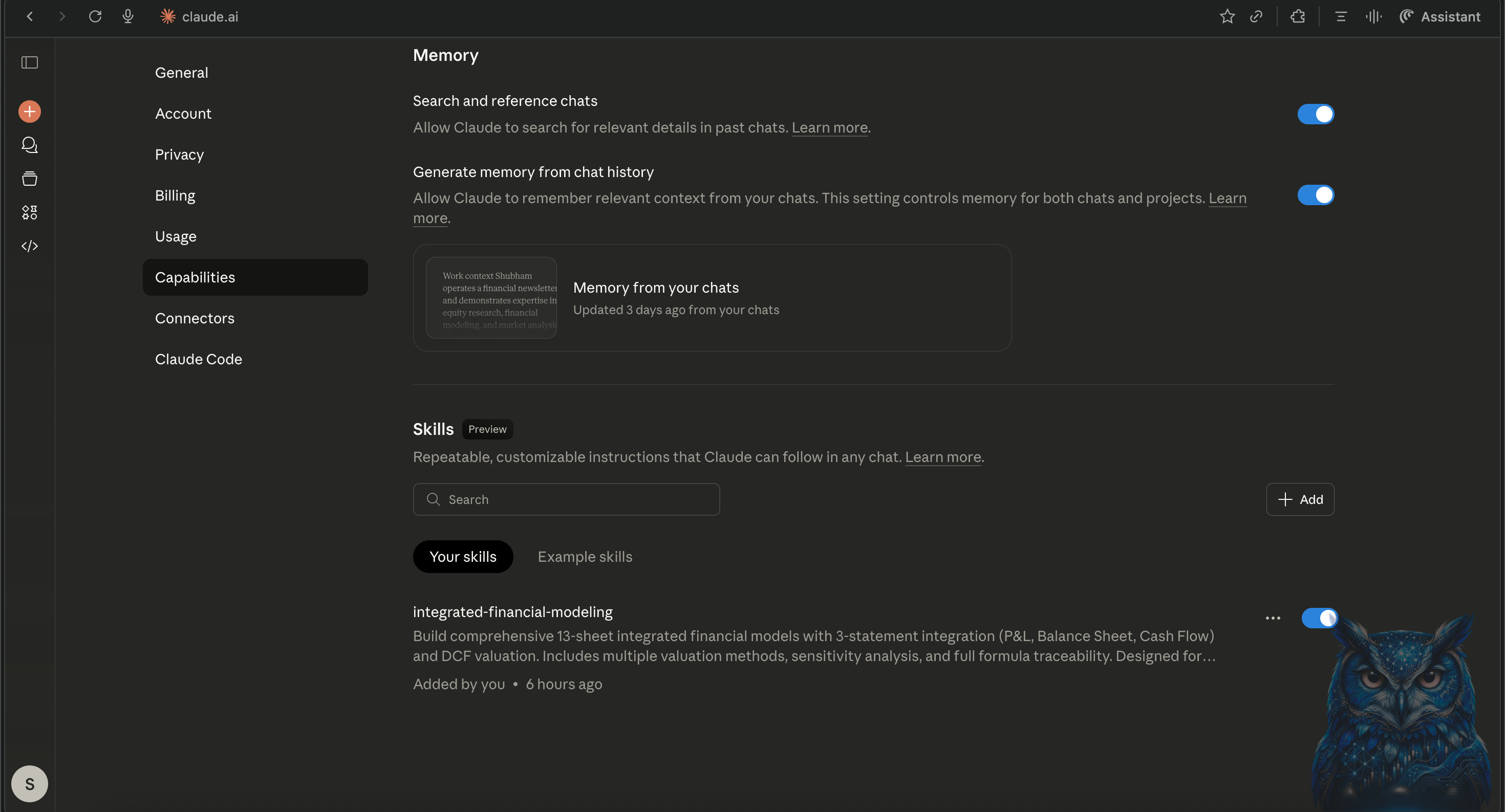Open the user profile menu avatar S
The height and width of the screenshot is (812, 1505).
coord(29,783)
